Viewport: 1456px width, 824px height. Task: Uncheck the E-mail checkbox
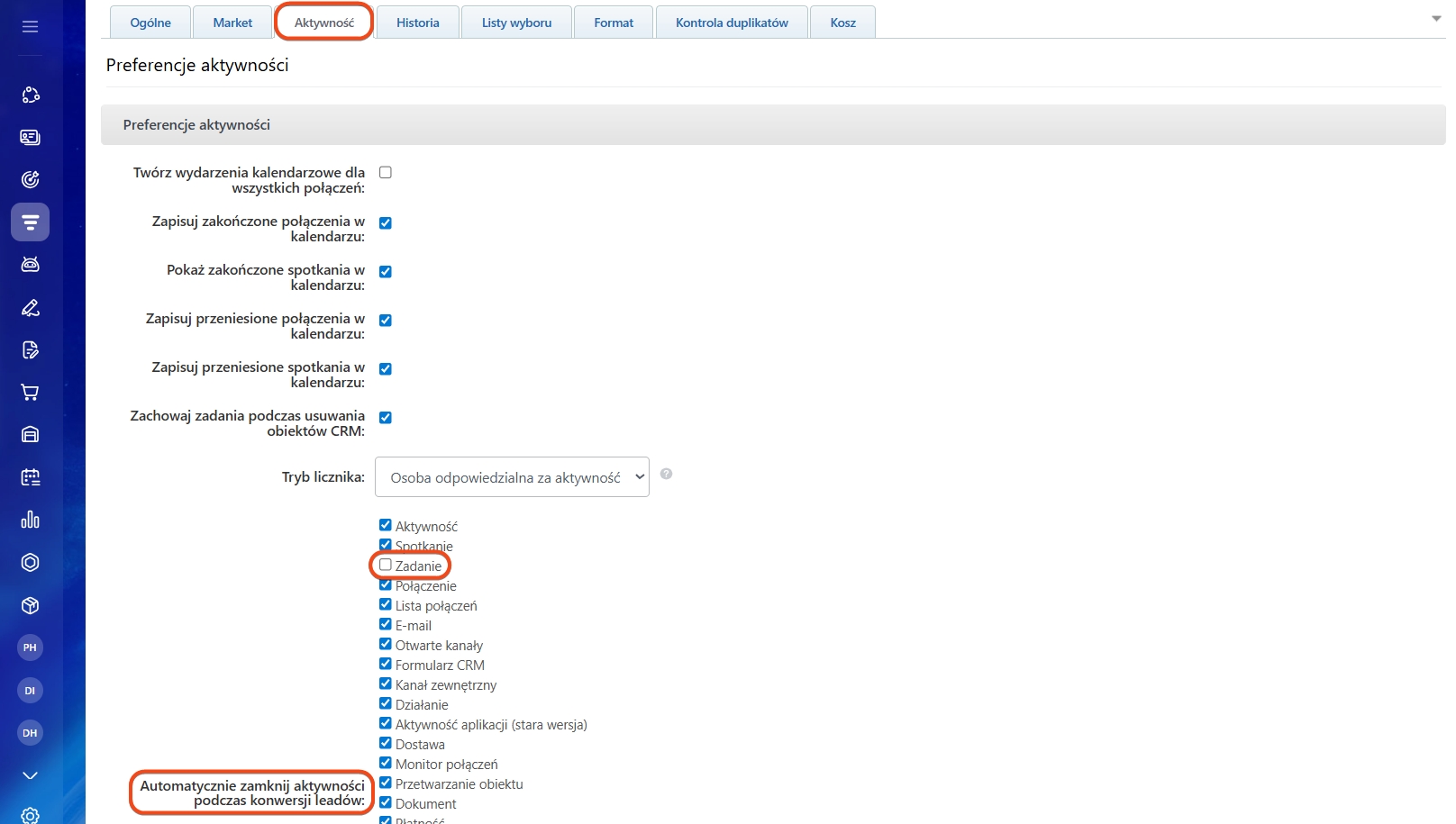point(386,625)
